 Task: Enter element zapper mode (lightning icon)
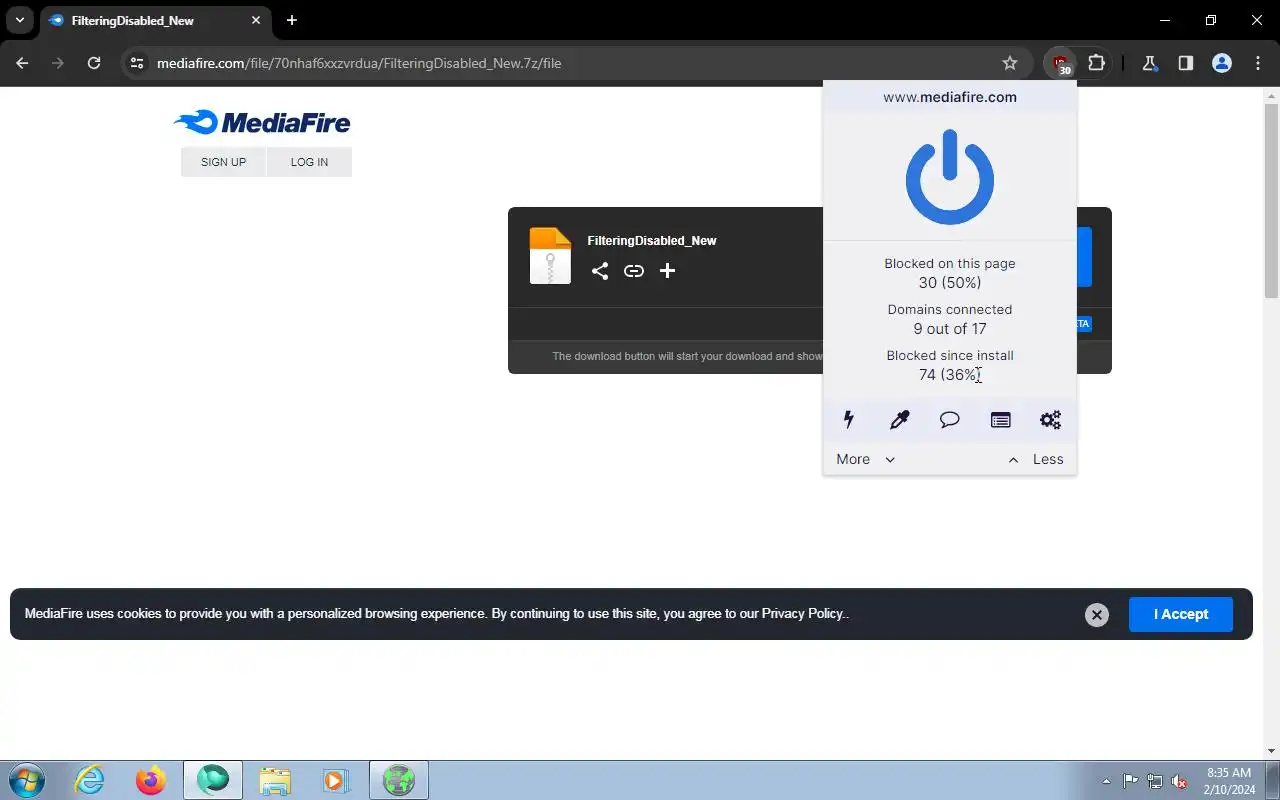[849, 420]
